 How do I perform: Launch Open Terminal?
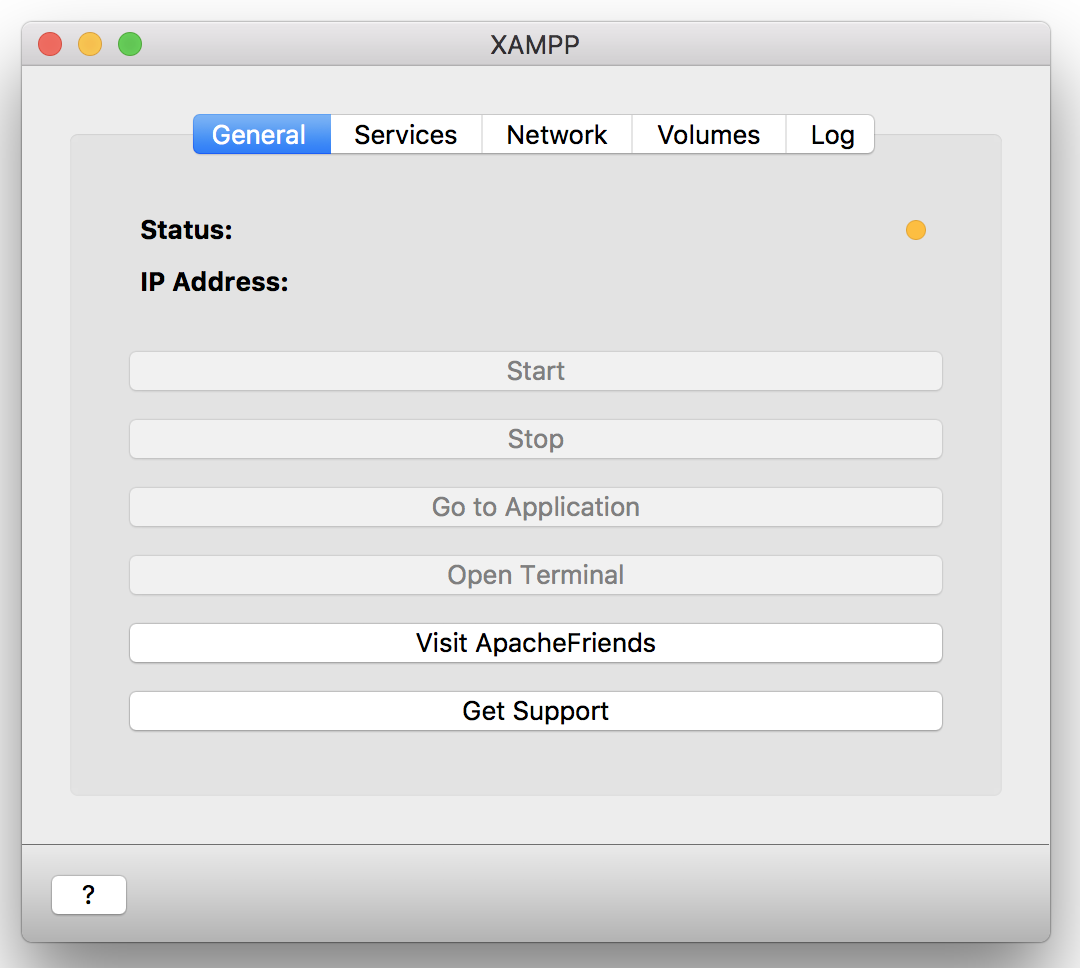[536, 575]
